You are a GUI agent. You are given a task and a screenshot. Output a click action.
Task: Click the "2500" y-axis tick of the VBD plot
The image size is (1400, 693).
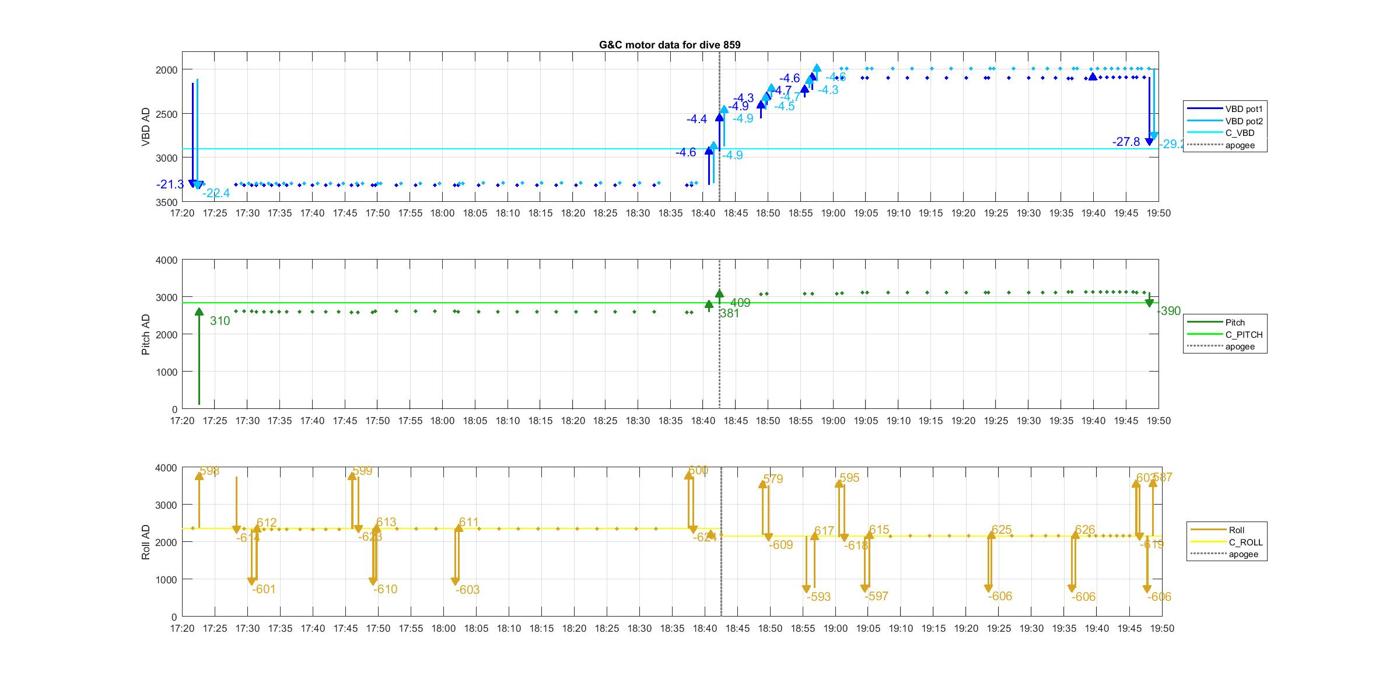166,114
